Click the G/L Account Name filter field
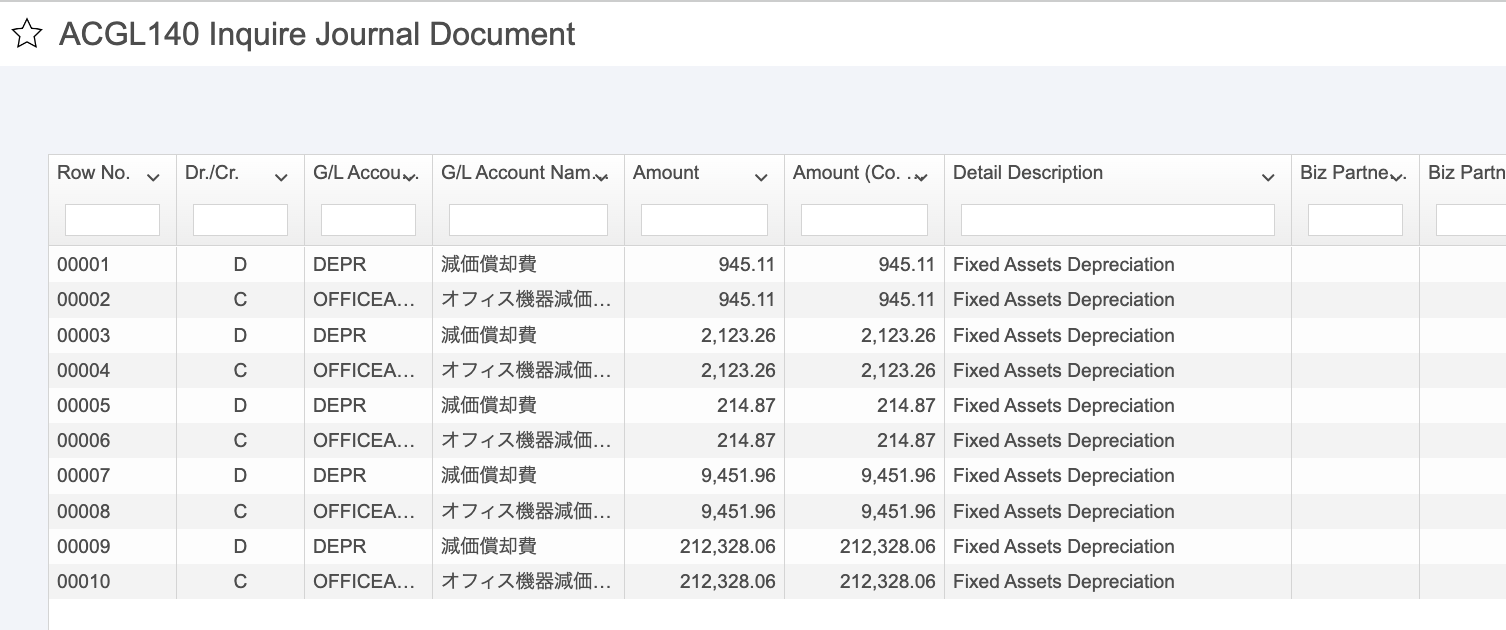This screenshot has height=630, width=1506. (x=528, y=220)
